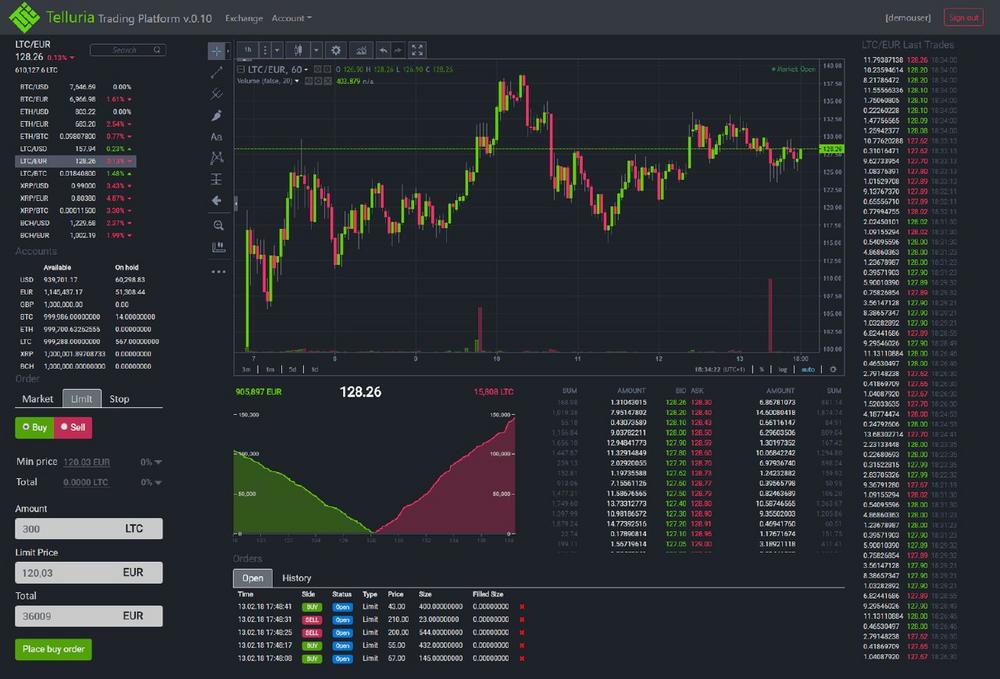Open chart properties gear icon
This screenshot has height=679, width=1000.
pyautogui.click(x=336, y=49)
